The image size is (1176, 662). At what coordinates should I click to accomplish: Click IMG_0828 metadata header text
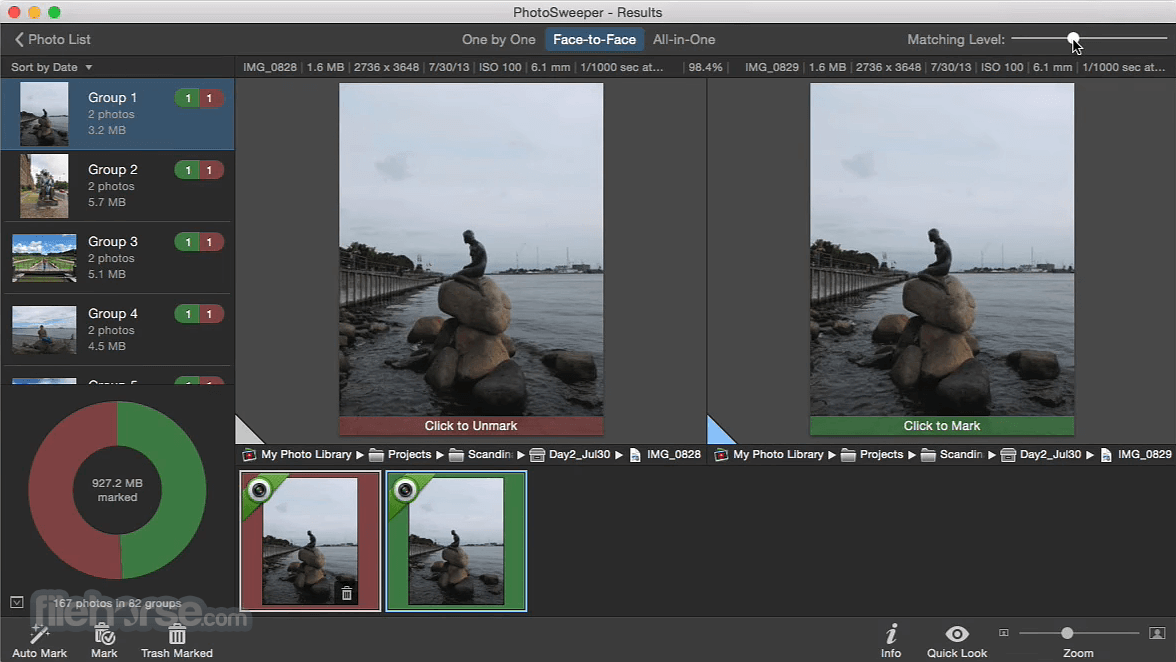point(453,67)
